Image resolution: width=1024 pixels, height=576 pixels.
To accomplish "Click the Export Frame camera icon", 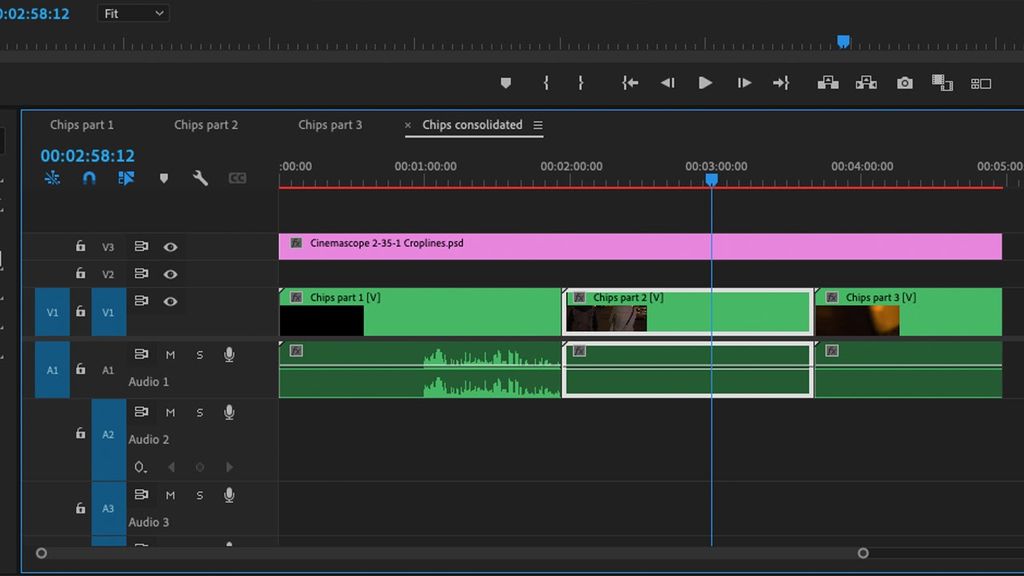I will pyautogui.click(x=904, y=83).
